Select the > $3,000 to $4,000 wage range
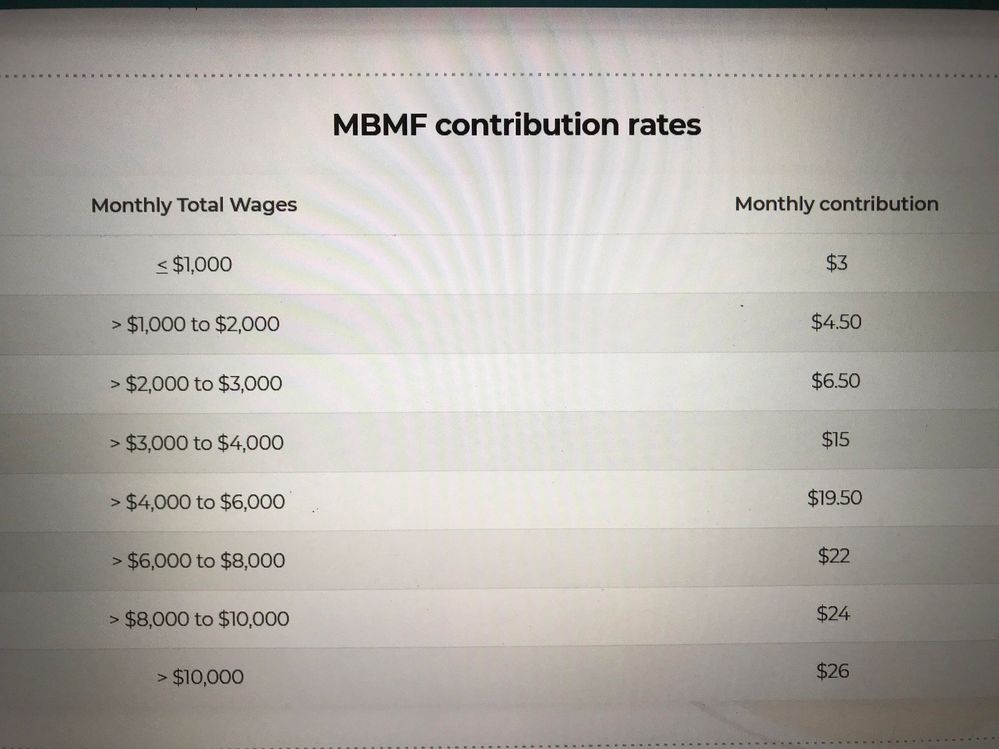The width and height of the screenshot is (999, 749). 196,443
